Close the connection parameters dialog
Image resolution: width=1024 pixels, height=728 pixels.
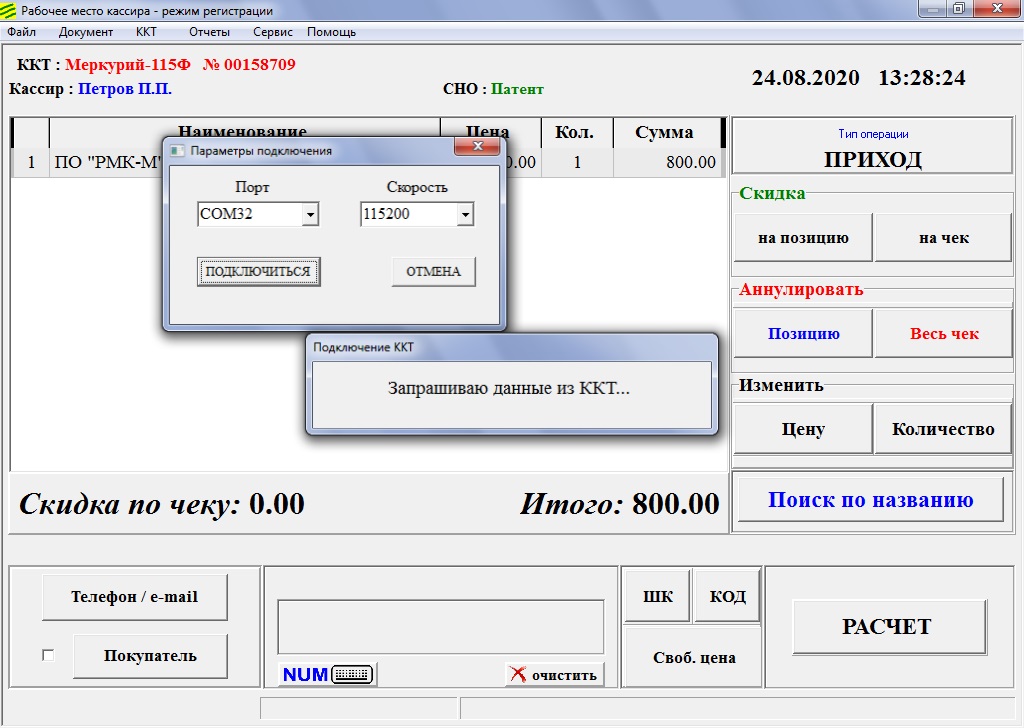tap(476, 148)
